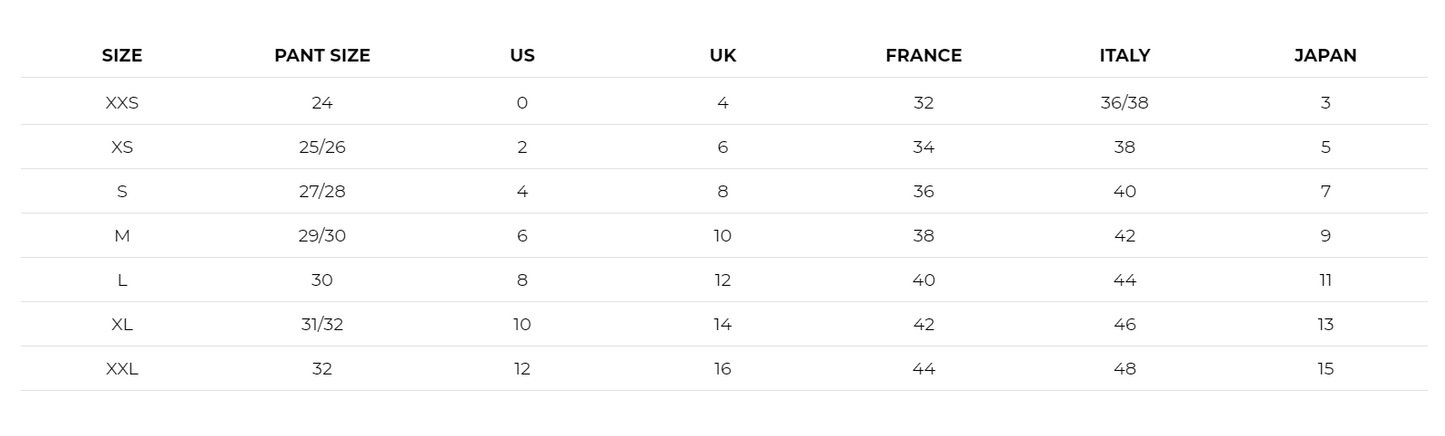Click the 25/26 pant size cell
1445x436 pixels.
[322, 147]
